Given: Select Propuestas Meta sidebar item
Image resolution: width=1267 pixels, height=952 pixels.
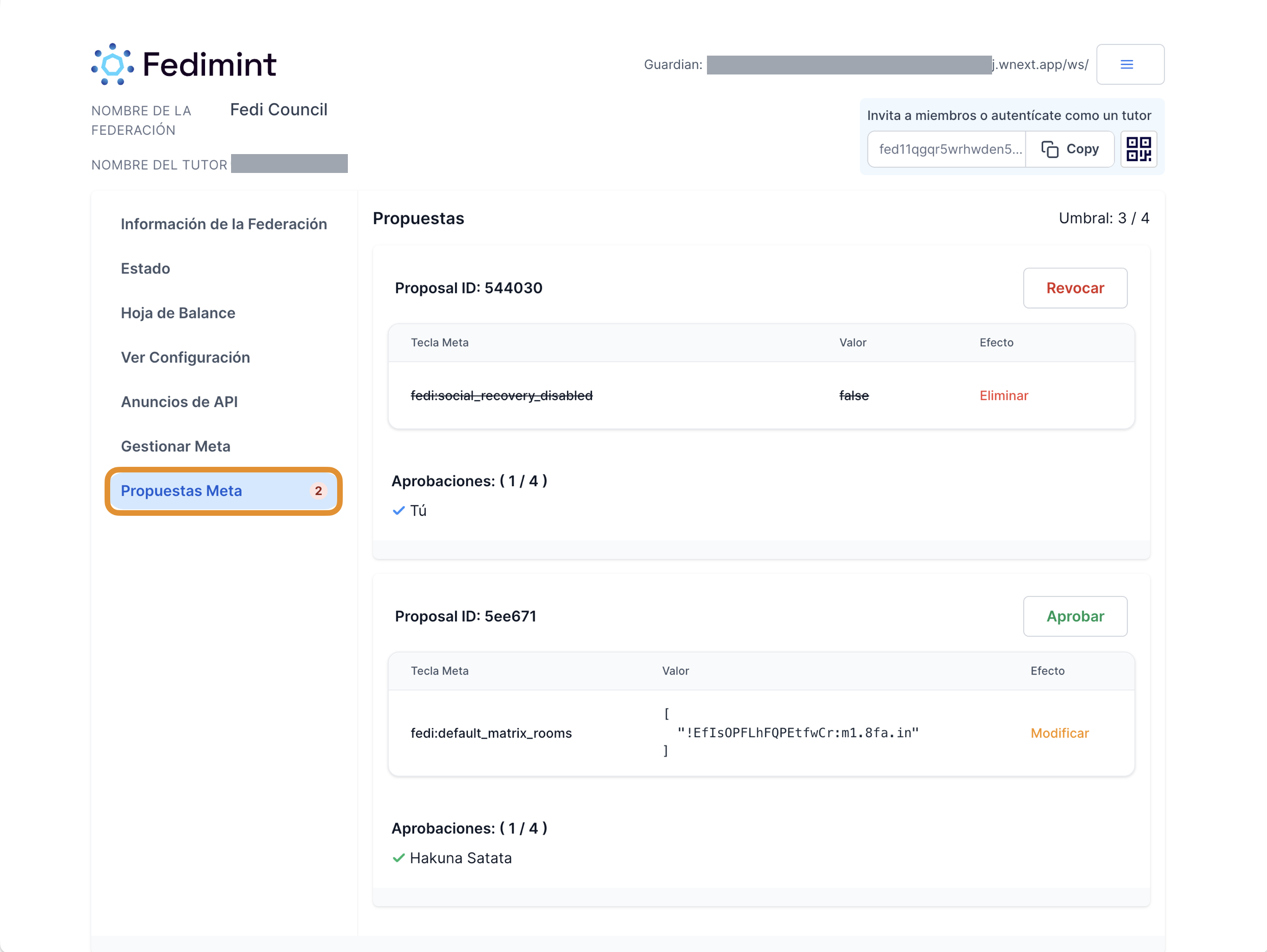Looking at the screenshot, I should click(x=223, y=491).
